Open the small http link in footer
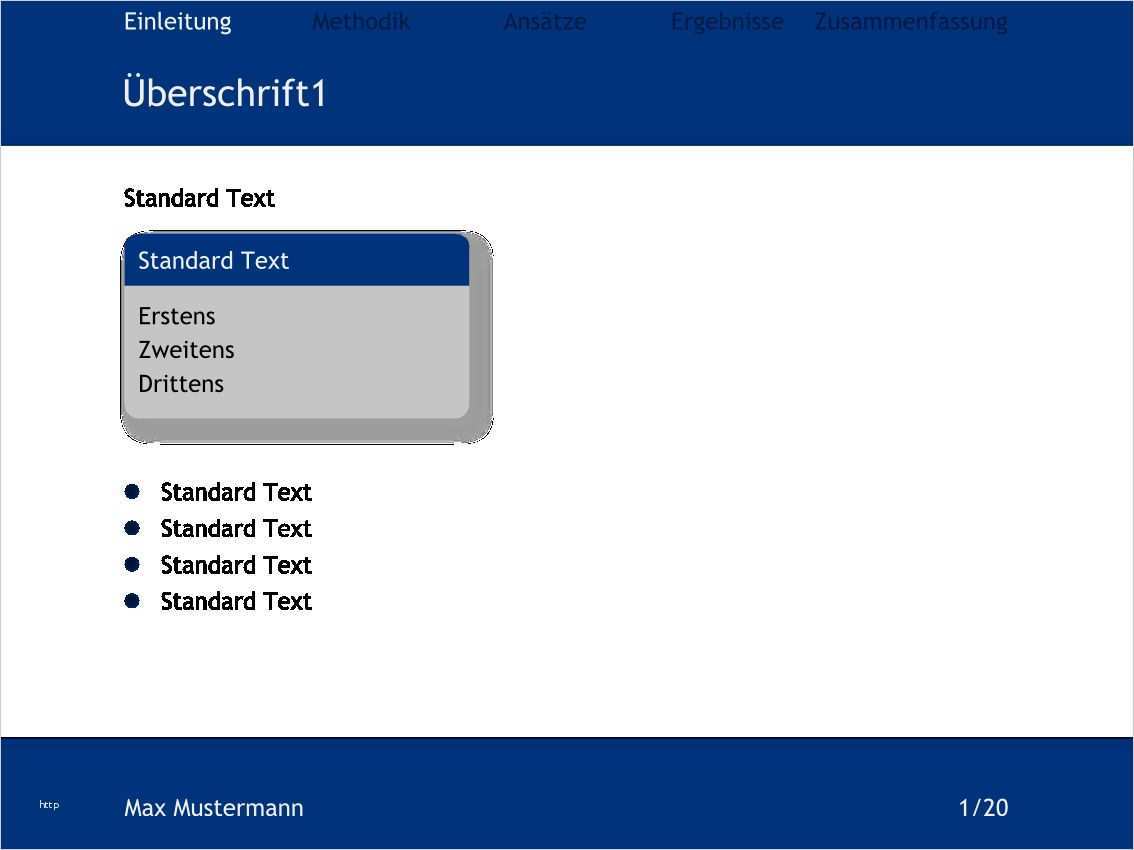Screen dimensions: 1134x850 (x=49, y=805)
